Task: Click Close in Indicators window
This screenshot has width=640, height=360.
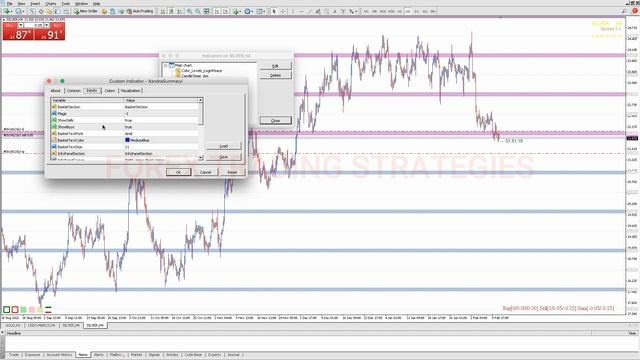Action: [276, 120]
